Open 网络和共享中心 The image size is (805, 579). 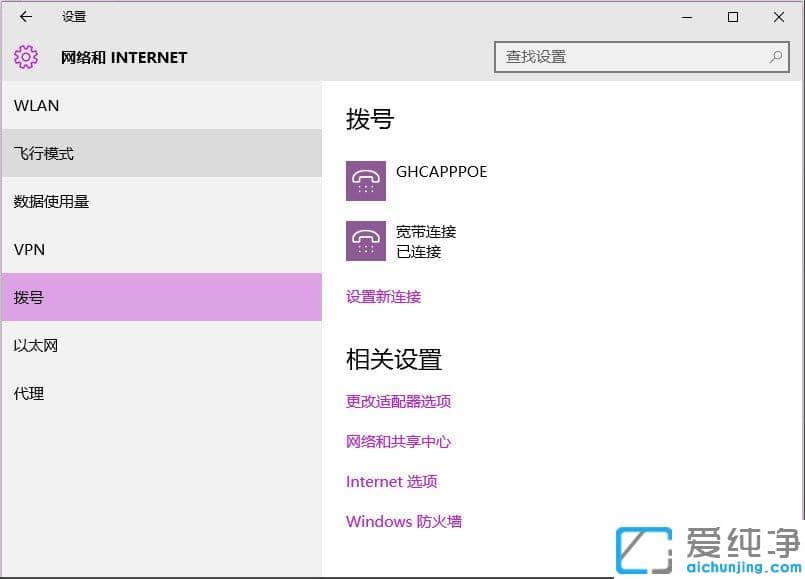point(395,441)
